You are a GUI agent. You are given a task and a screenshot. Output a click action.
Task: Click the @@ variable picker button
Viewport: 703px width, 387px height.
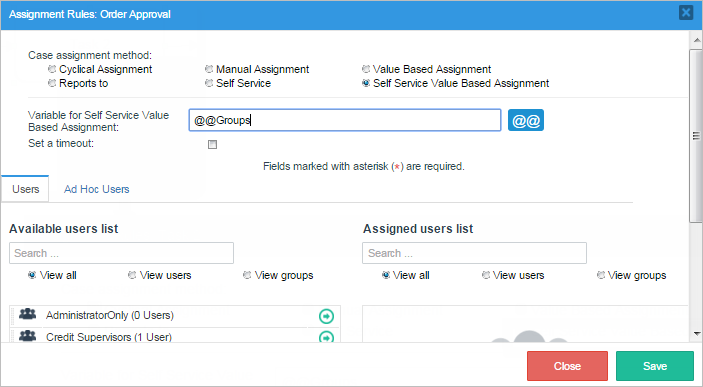pos(525,120)
